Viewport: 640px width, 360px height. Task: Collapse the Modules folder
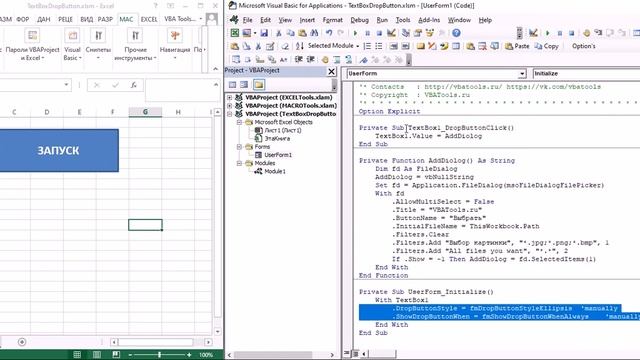click(x=240, y=163)
